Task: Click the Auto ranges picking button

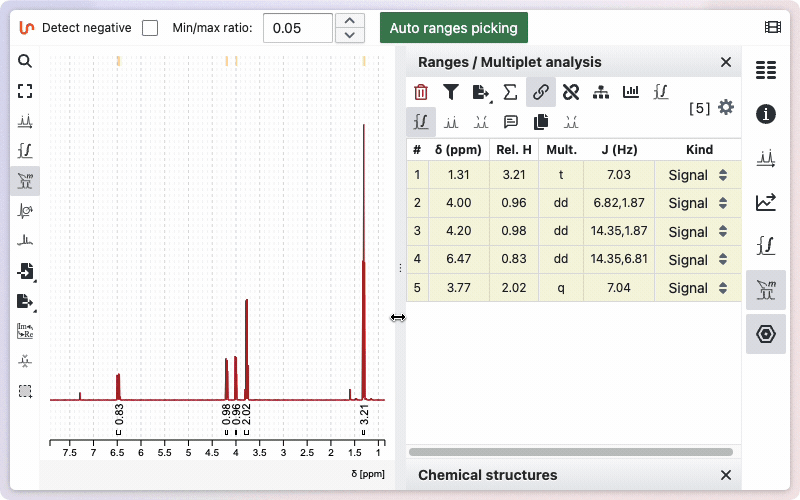Action: pyautogui.click(x=453, y=28)
